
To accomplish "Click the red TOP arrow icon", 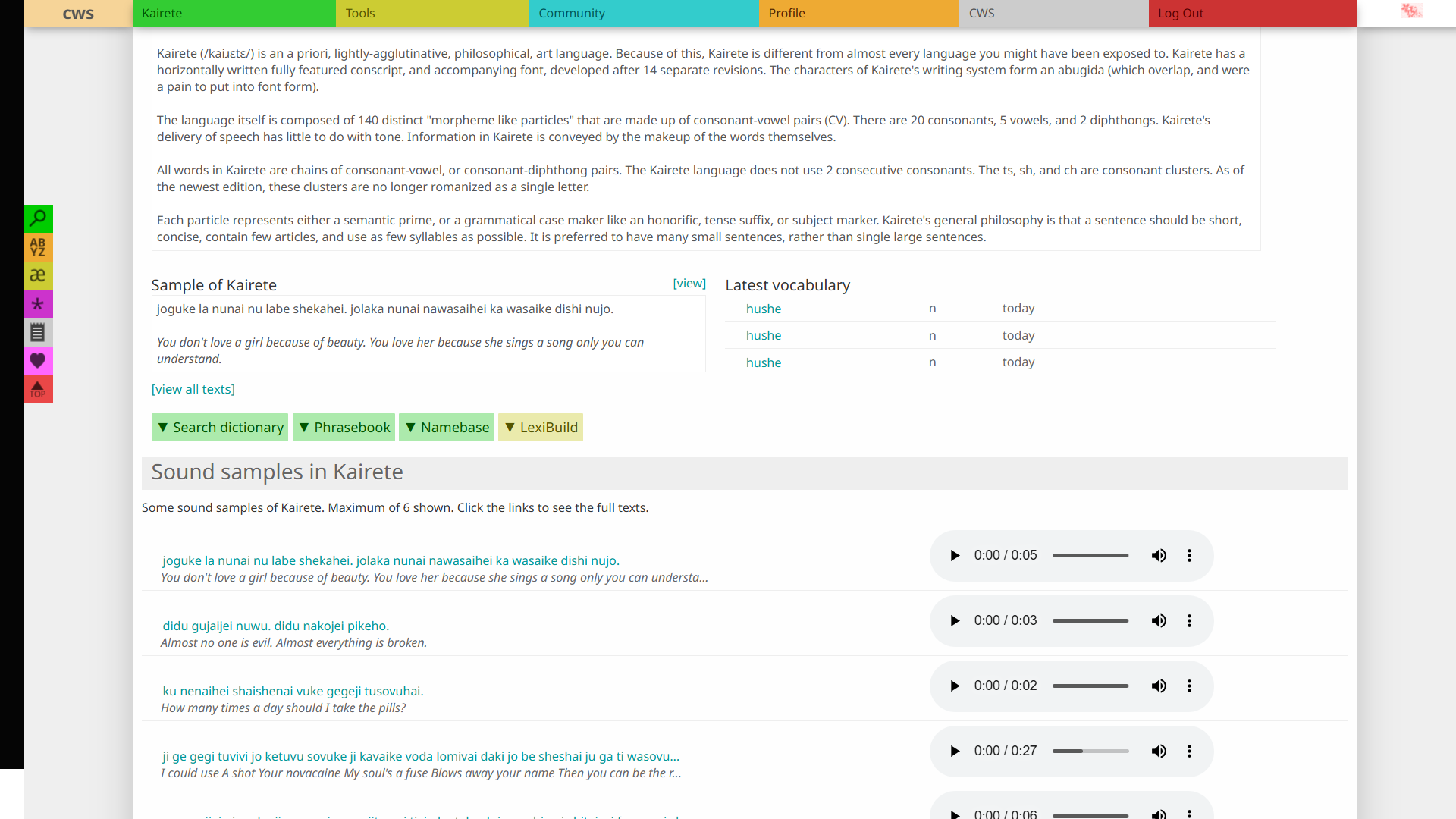I will [38, 390].
